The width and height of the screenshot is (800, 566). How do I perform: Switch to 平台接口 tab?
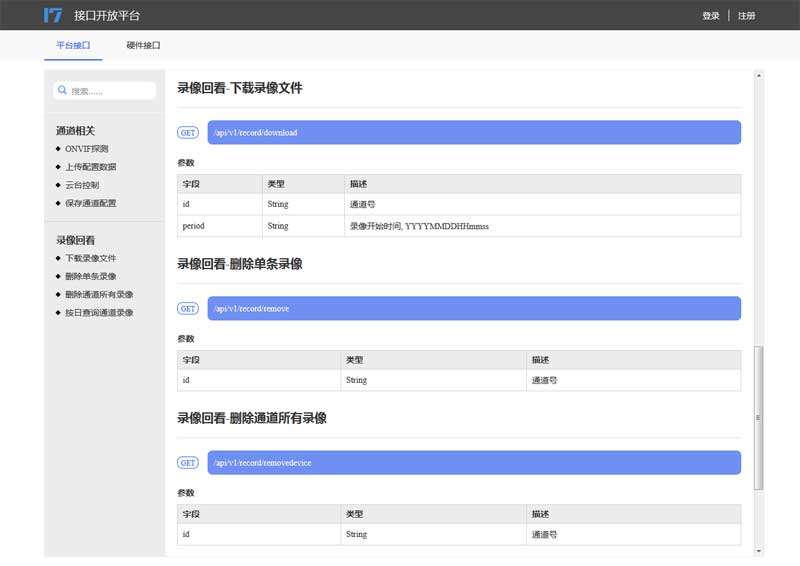(73, 46)
